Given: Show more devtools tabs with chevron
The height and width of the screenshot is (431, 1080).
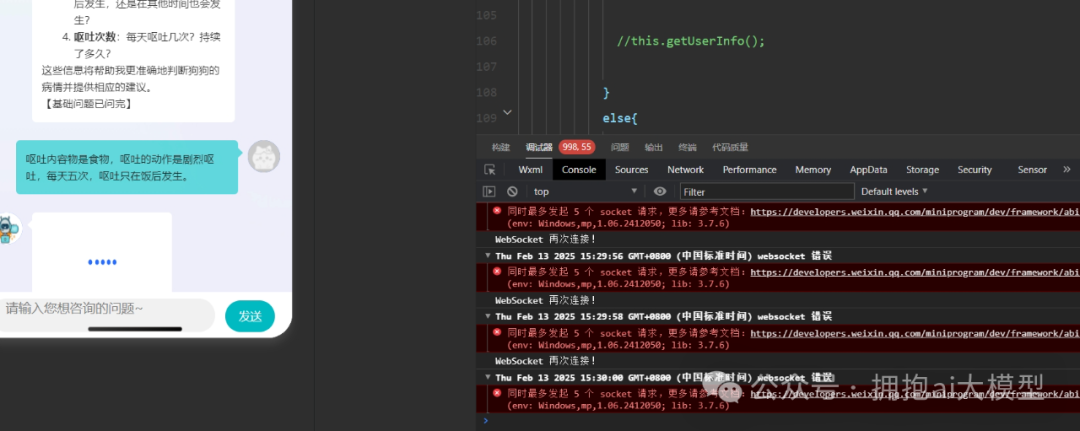Looking at the screenshot, I should (x=1066, y=170).
